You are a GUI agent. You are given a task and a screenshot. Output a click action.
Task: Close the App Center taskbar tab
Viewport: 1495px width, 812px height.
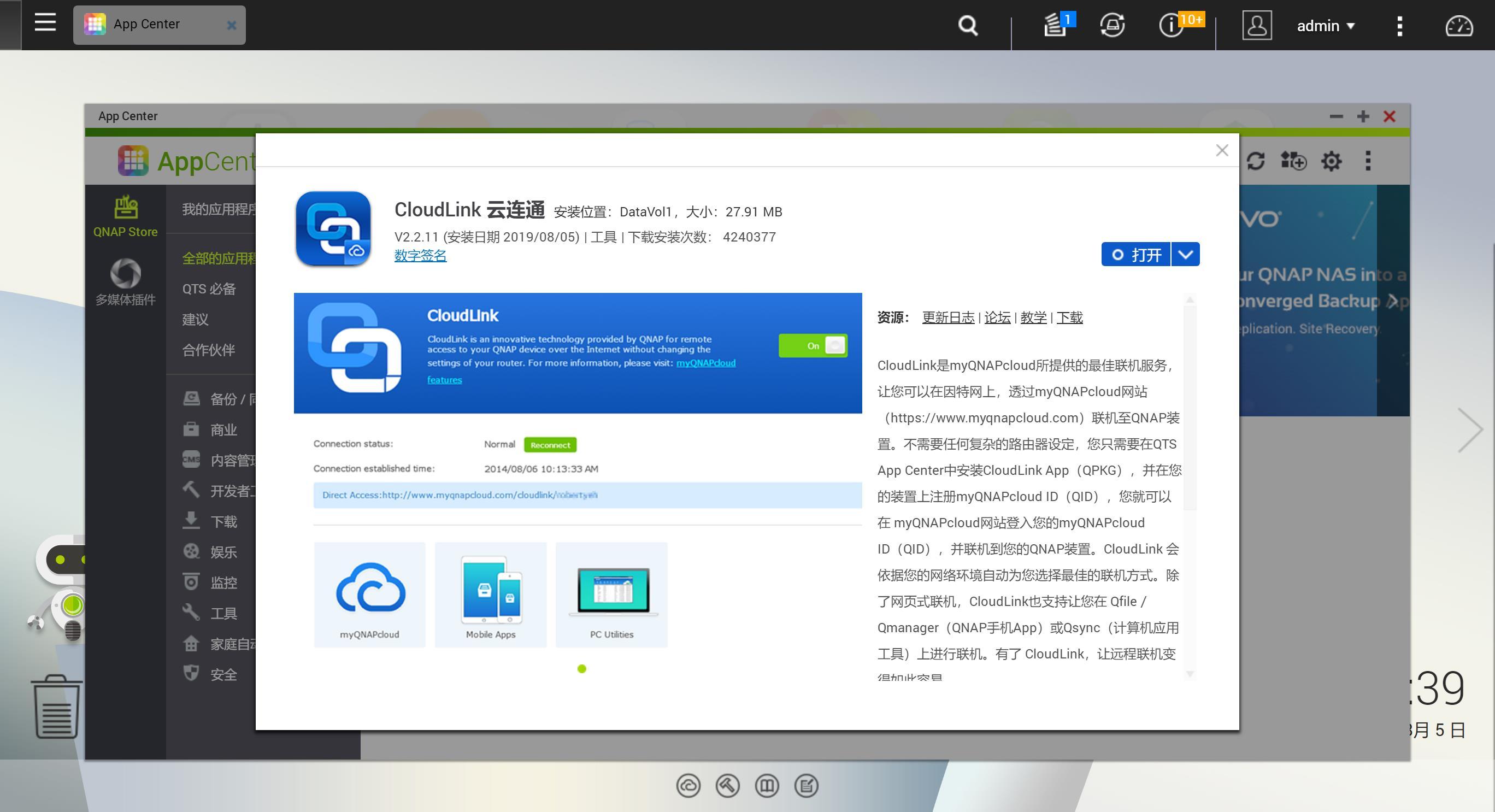(x=231, y=25)
